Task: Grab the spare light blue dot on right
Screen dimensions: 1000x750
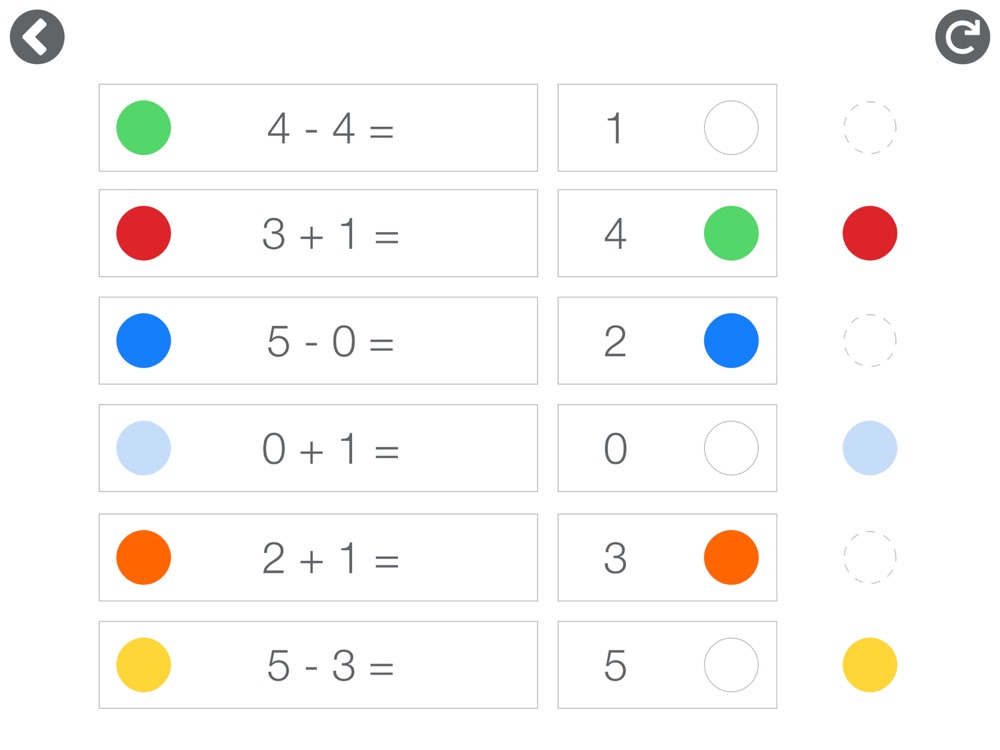Action: 870,448
